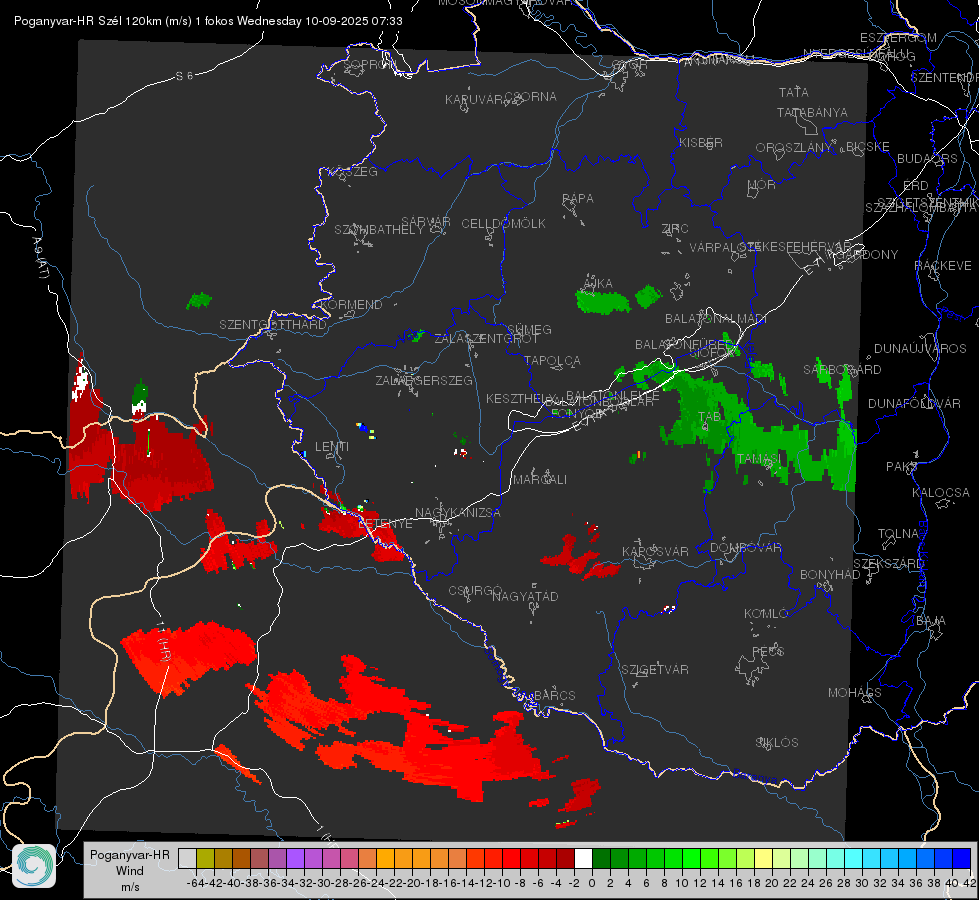Select the pale yellow swatch between 18 and 20
979x900 pixels.
763,858
